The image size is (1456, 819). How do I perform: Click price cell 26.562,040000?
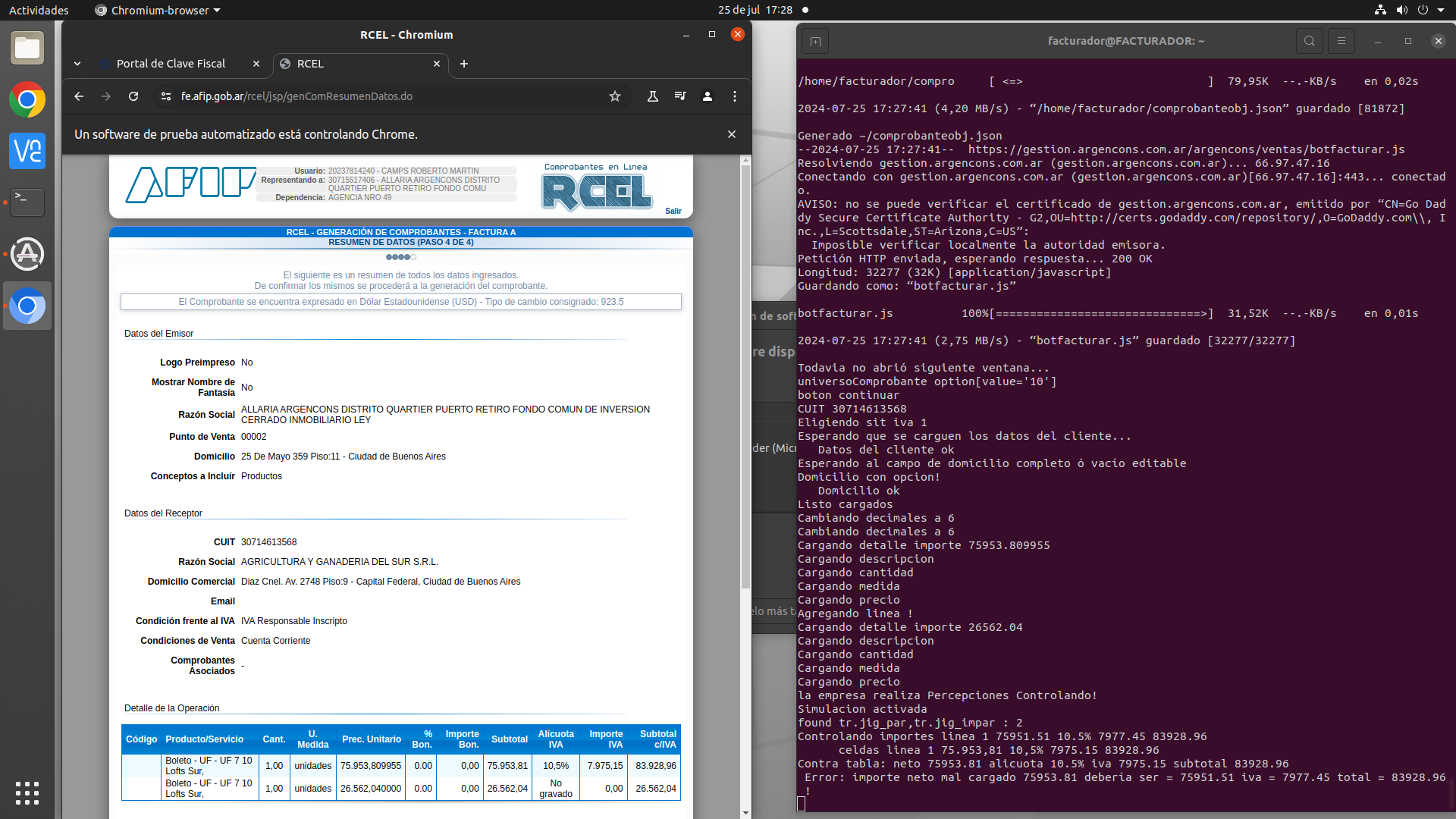(x=371, y=789)
